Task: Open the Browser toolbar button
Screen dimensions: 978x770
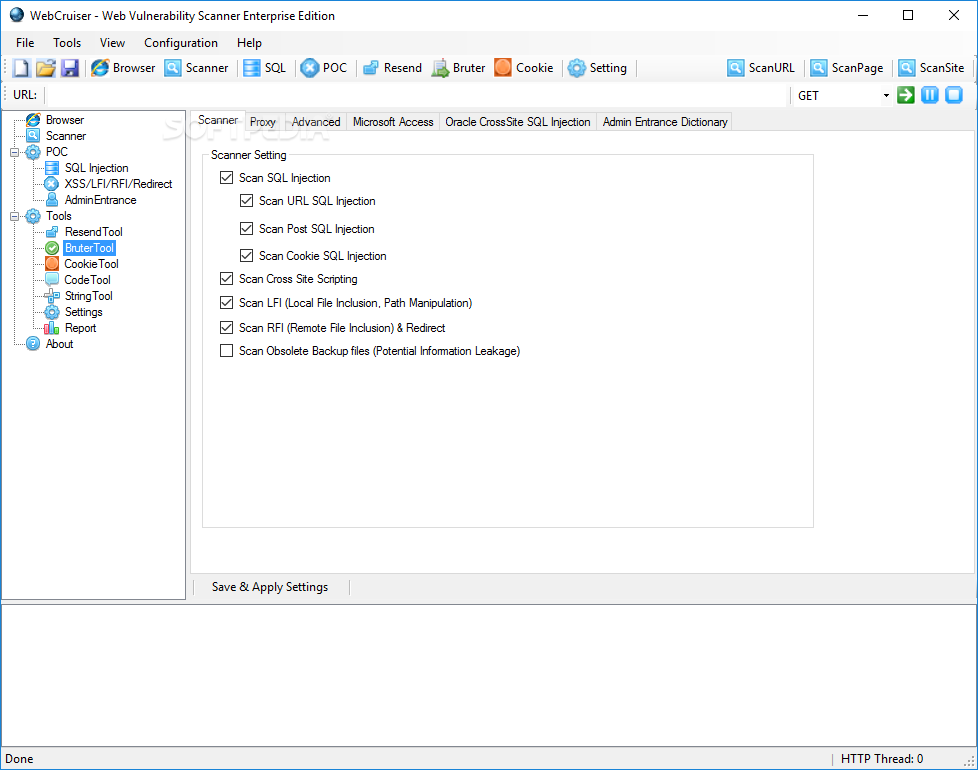Action: 123,68
